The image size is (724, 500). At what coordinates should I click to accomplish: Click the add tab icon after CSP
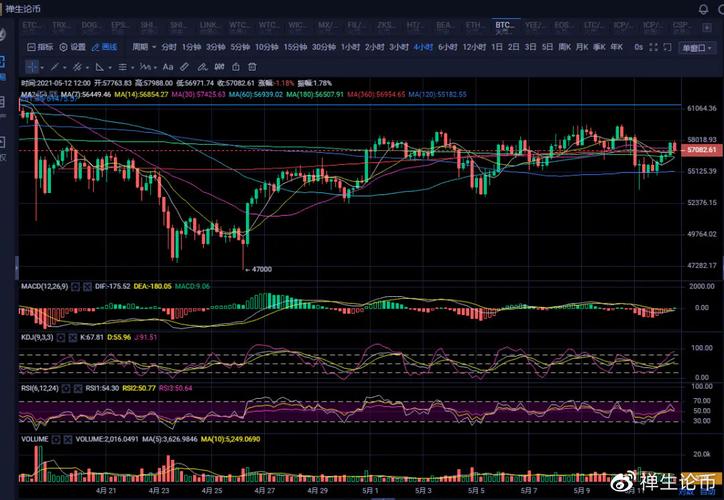tap(709, 24)
